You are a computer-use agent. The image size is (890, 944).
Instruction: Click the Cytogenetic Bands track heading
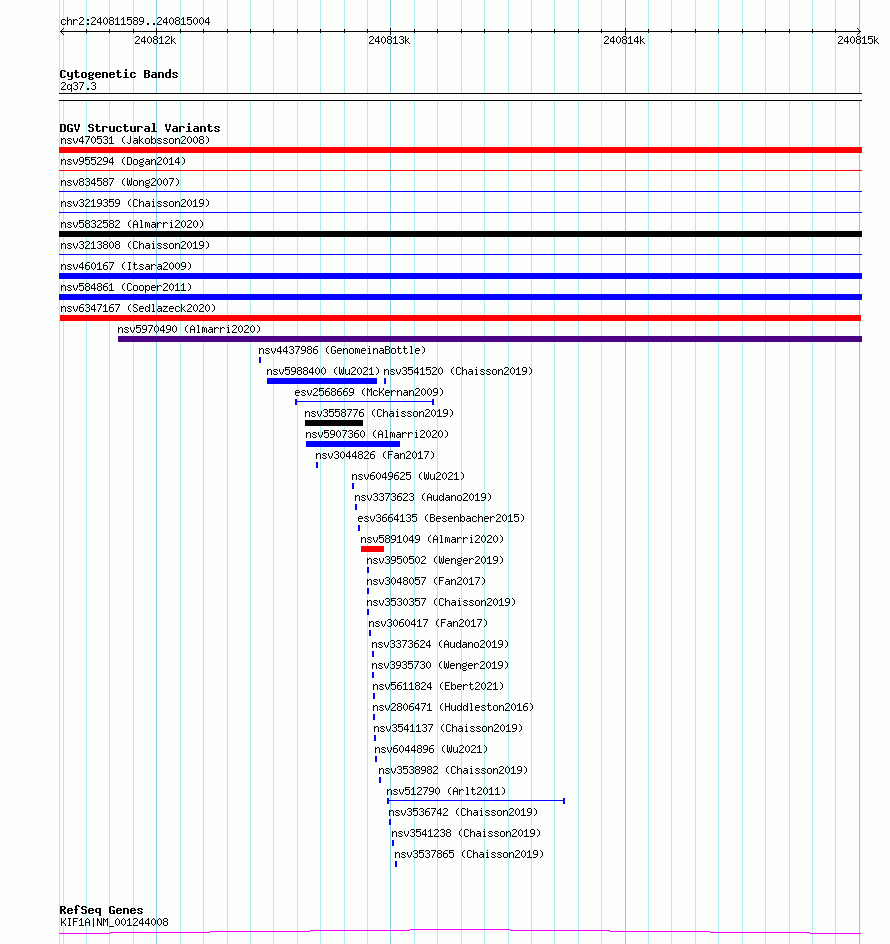click(x=119, y=74)
